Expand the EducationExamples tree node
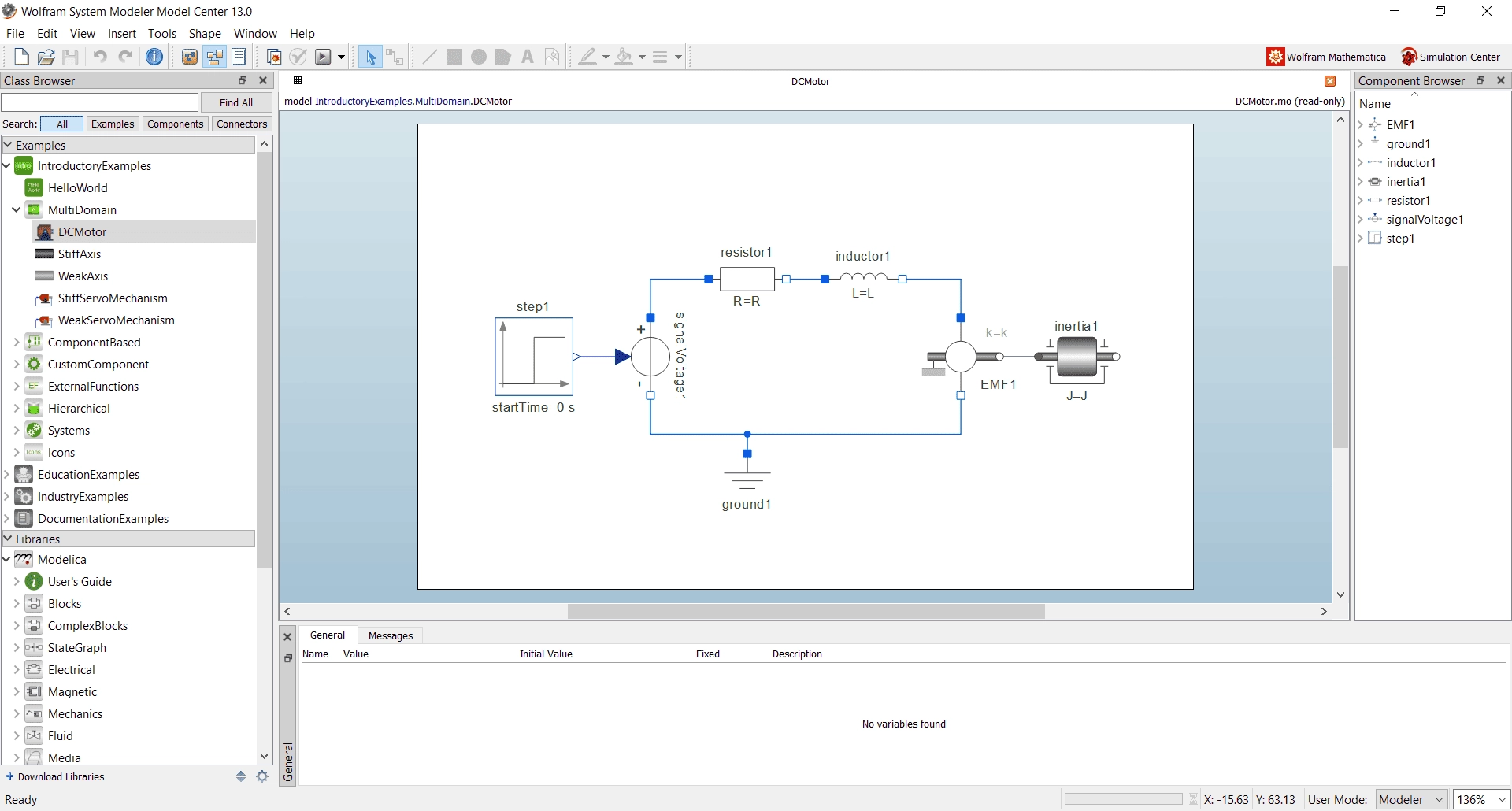The height and width of the screenshot is (811, 1512). point(6,474)
